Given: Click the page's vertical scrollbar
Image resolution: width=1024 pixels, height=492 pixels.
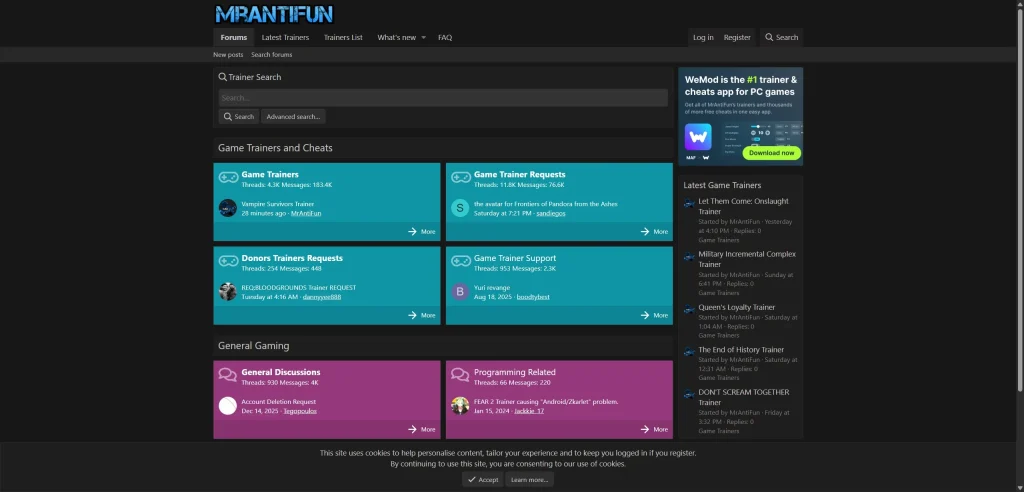Looking at the screenshot, I should coord(1019,200).
